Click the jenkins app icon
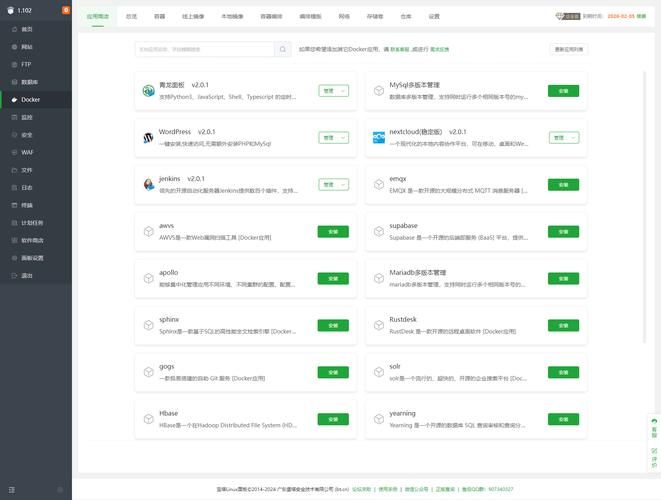The height and width of the screenshot is (500, 661). 148,185
